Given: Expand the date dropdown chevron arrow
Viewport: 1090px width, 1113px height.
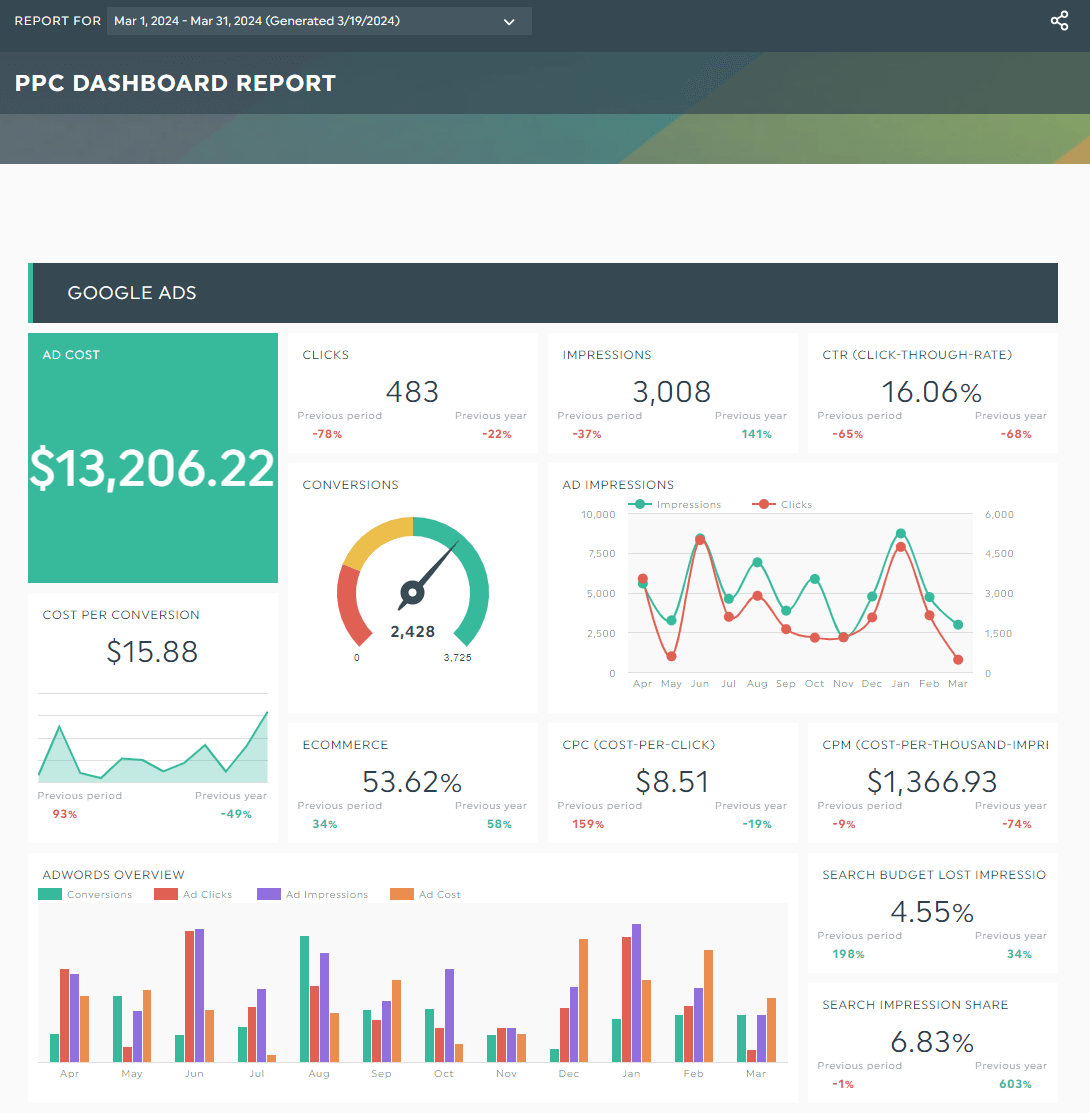Looking at the screenshot, I should (509, 22).
